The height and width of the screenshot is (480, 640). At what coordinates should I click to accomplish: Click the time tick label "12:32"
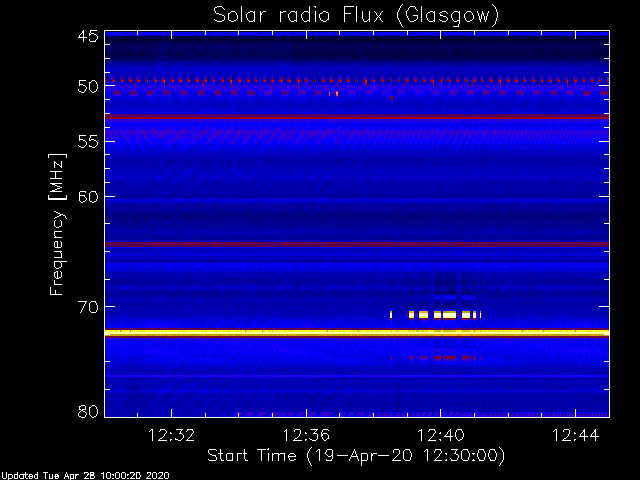(x=171, y=435)
